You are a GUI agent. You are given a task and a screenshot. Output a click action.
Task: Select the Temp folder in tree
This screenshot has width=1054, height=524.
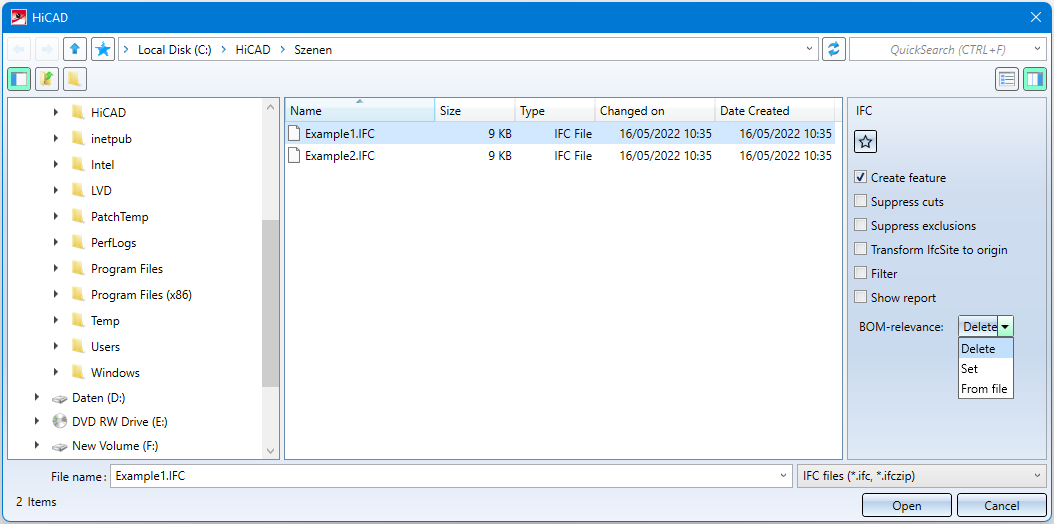pyautogui.click(x=105, y=320)
